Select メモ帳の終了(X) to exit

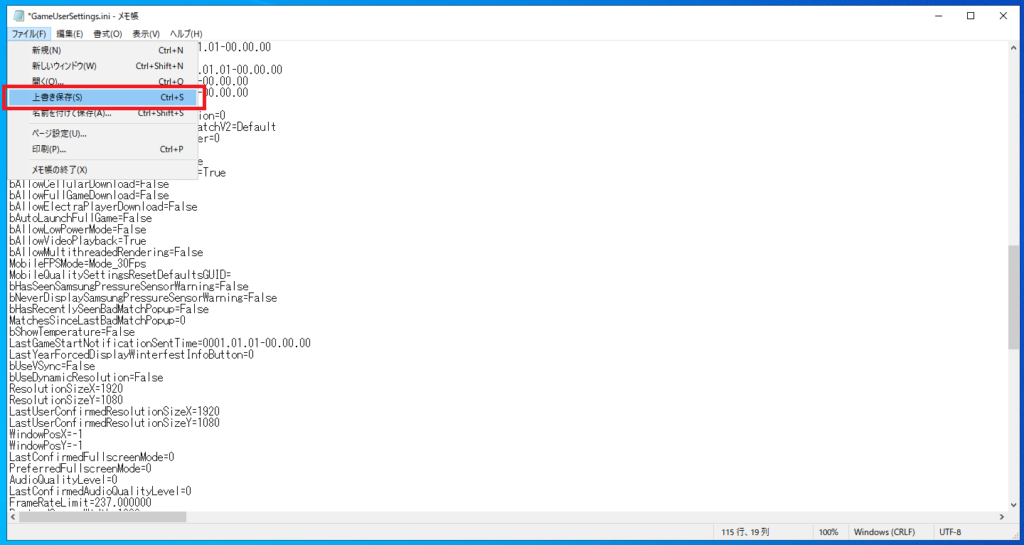click(103, 170)
